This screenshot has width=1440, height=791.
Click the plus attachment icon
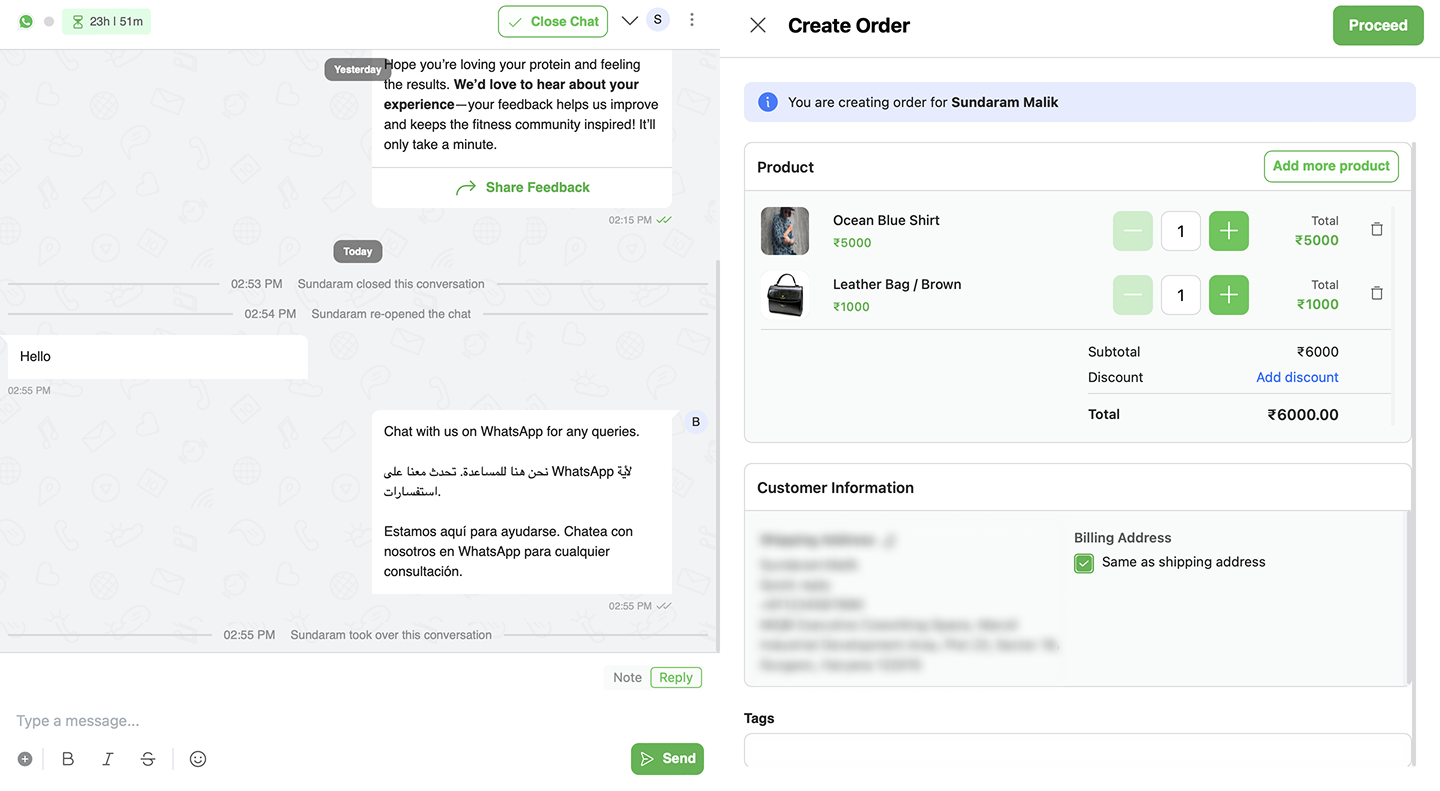[x=25, y=759]
